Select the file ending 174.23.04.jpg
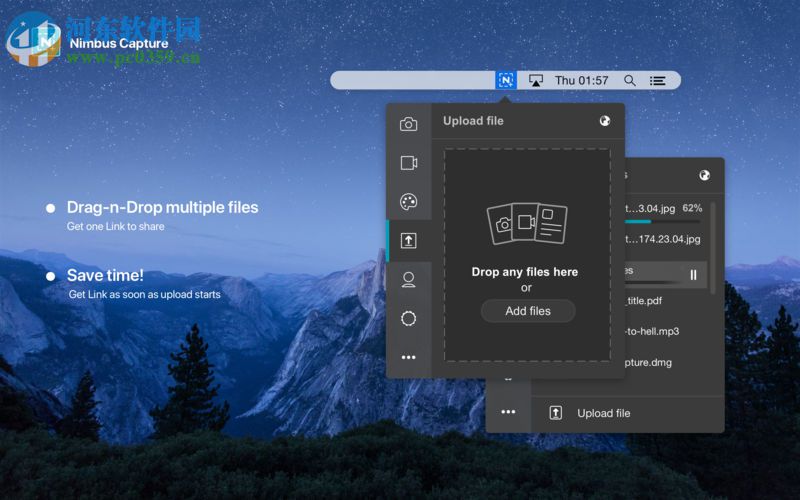Viewport: 800px width, 500px height. coord(663,239)
